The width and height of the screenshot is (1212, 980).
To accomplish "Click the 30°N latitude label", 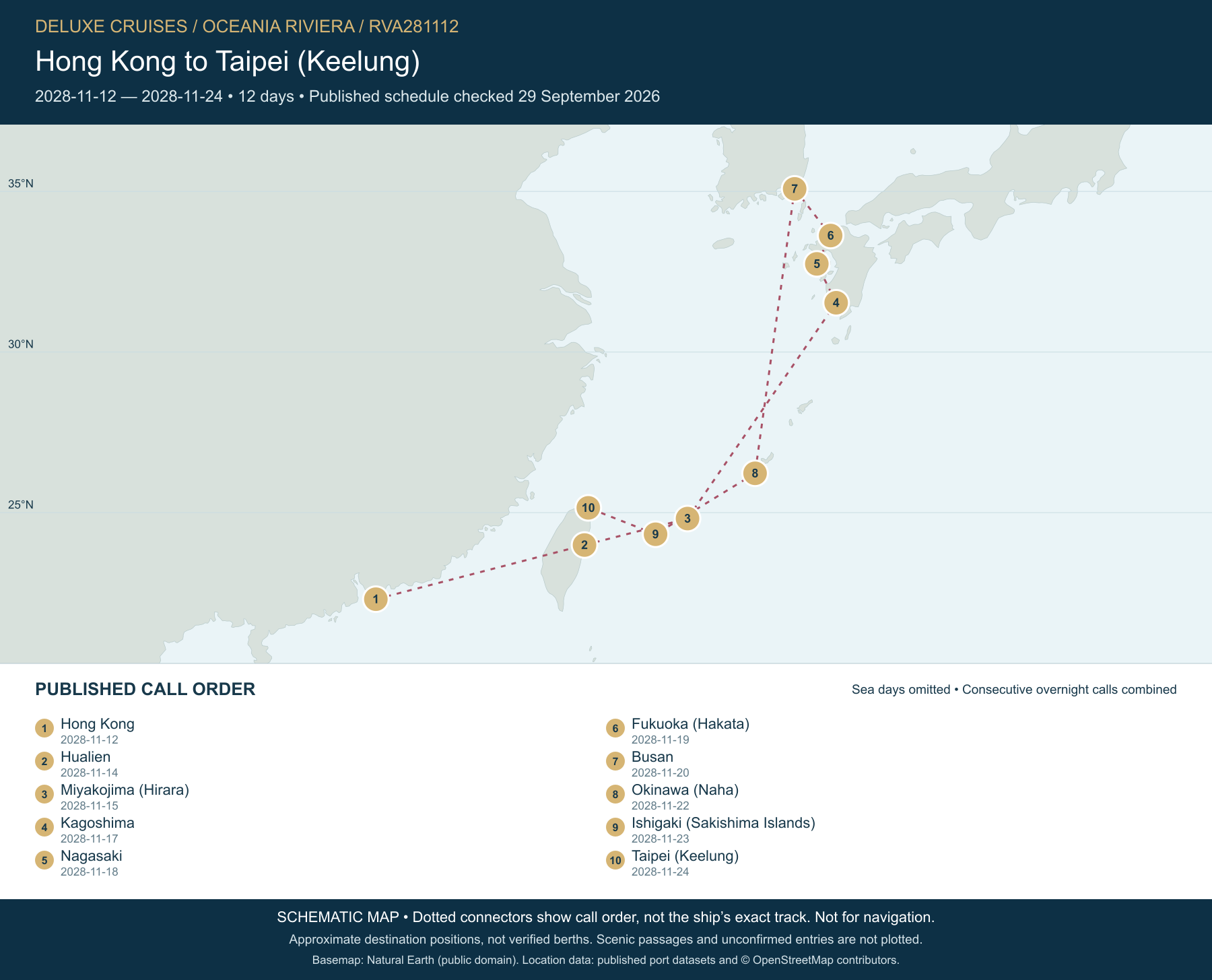I will pyautogui.click(x=21, y=344).
